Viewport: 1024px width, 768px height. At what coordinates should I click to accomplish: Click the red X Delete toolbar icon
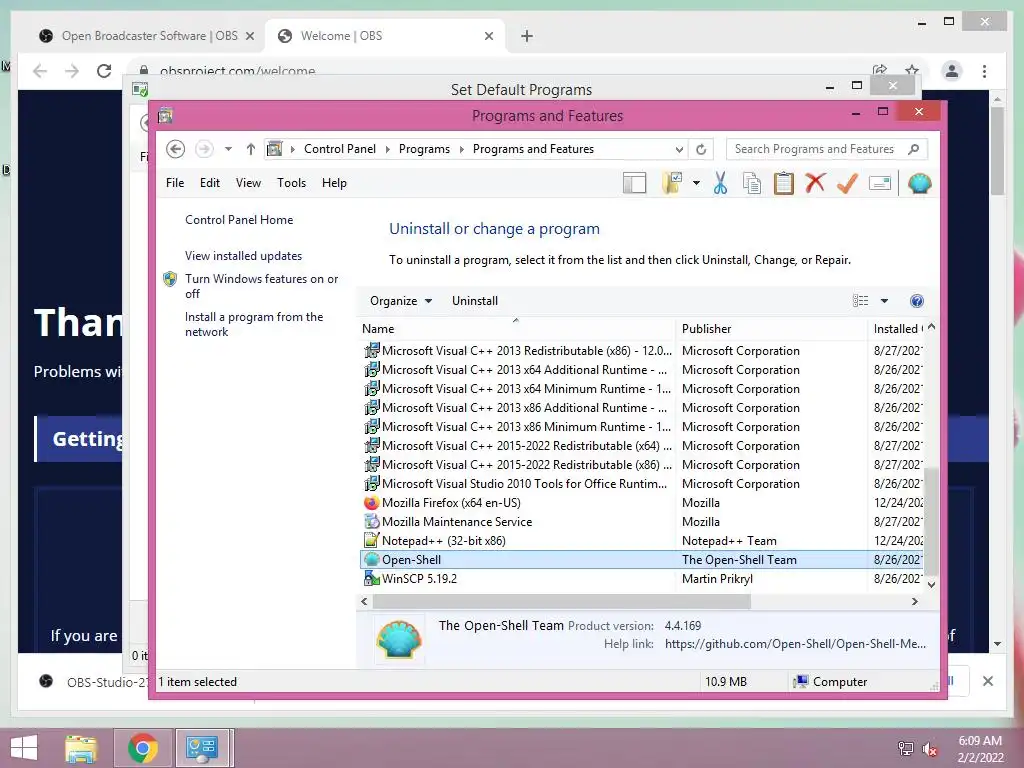815,183
